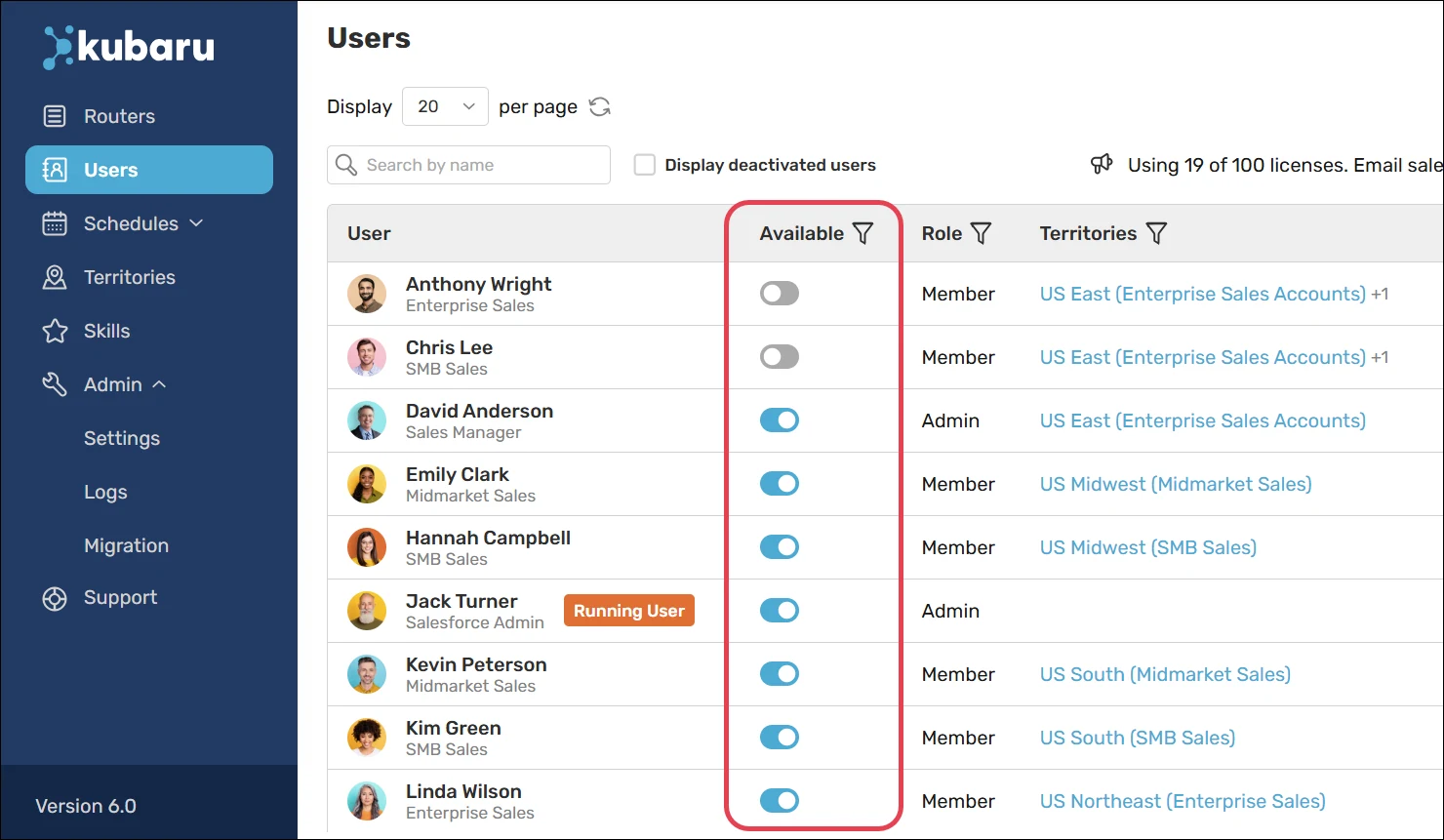1444x840 pixels.
Task: Go to Territories in the sidebar
Action: point(149,277)
